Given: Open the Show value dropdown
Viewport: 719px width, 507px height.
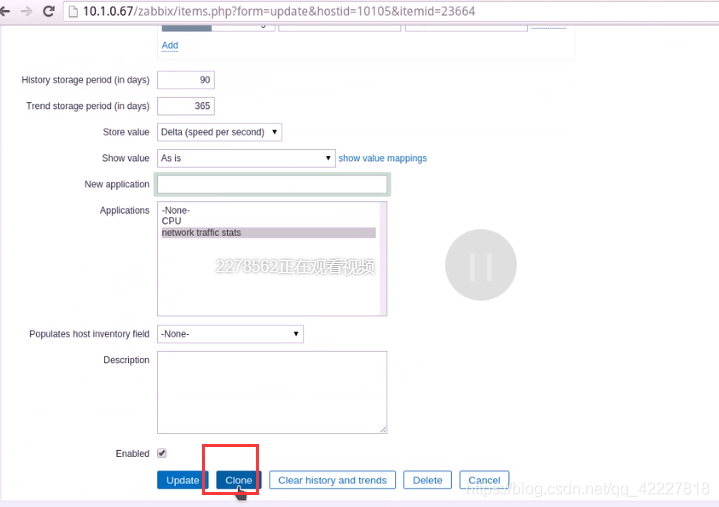Looking at the screenshot, I should click(x=246, y=158).
